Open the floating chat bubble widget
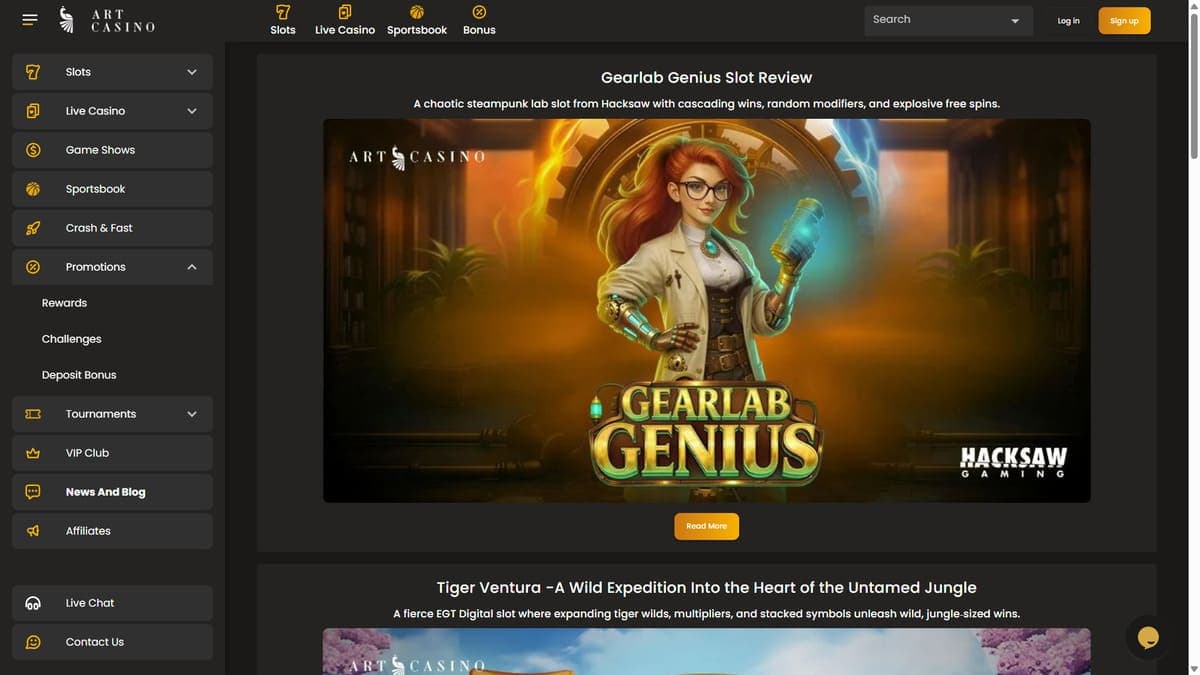 [x=1148, y=637]
